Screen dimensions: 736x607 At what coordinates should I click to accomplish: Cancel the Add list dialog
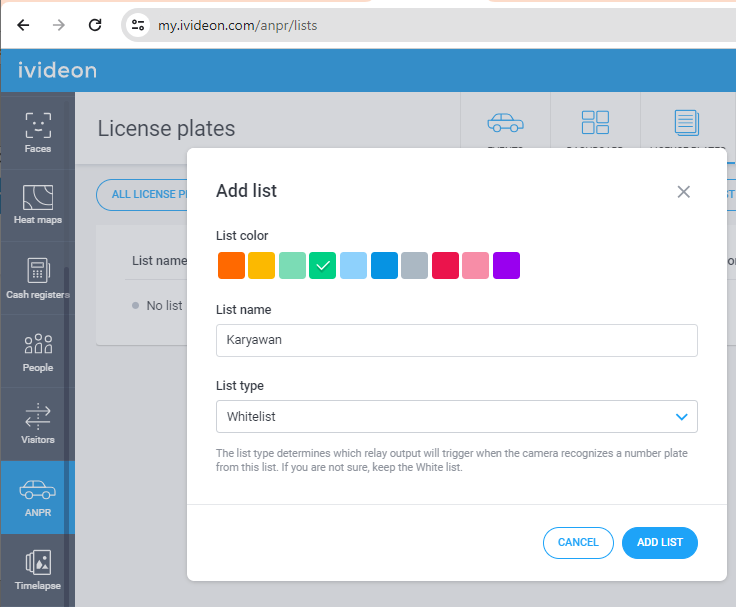tap(578, 543)
